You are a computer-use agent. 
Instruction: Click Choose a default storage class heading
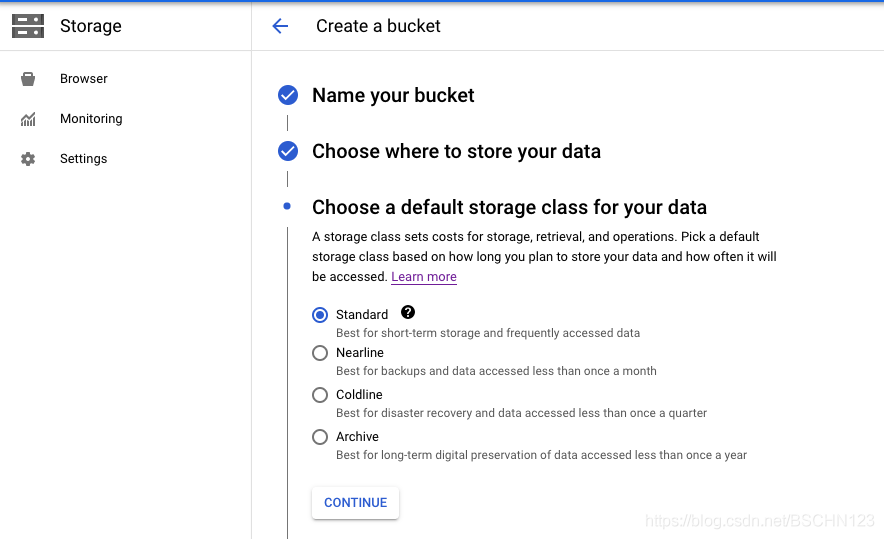click(x=509, y=207)
